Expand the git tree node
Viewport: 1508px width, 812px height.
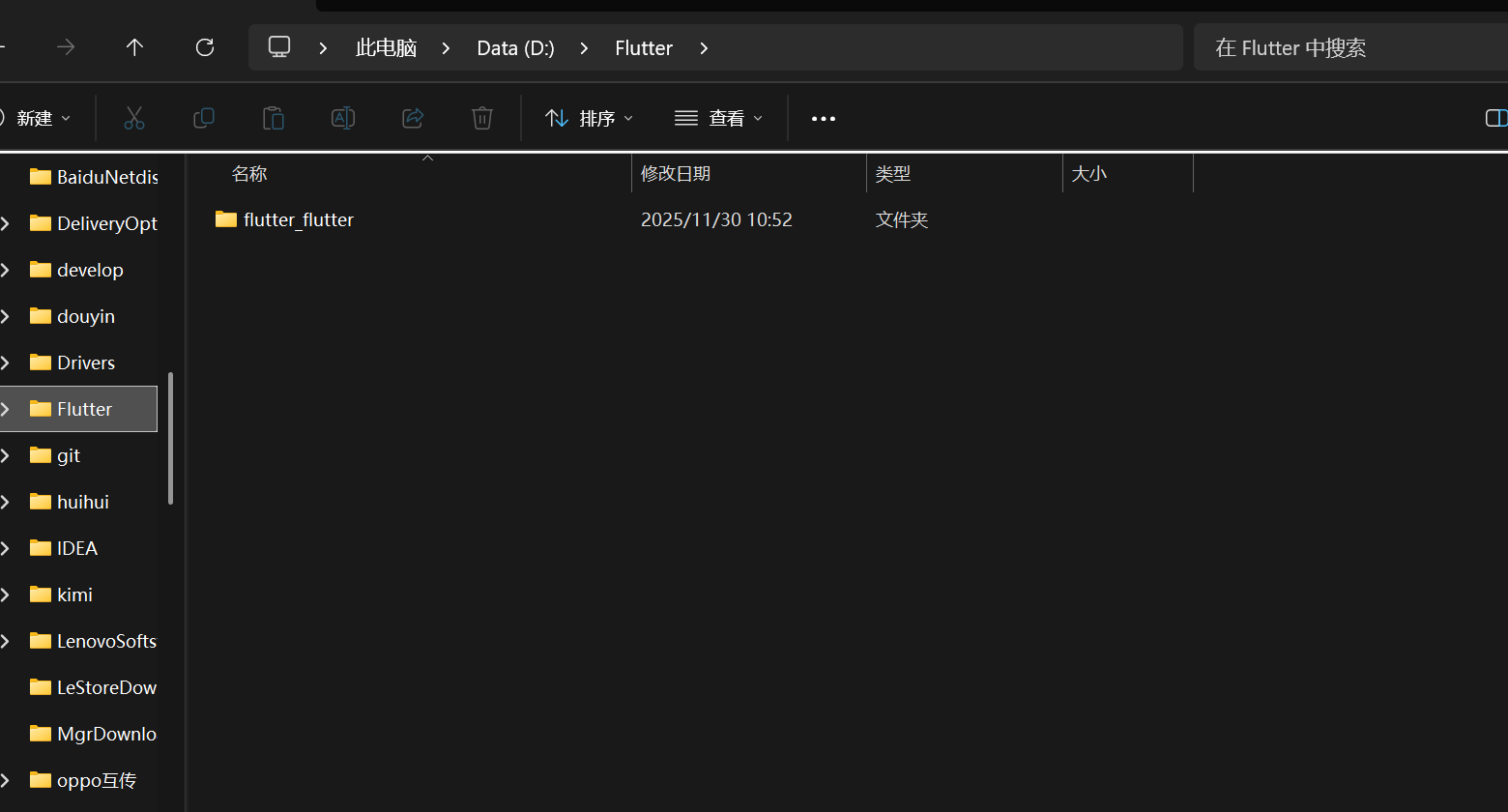coord(5,455)
